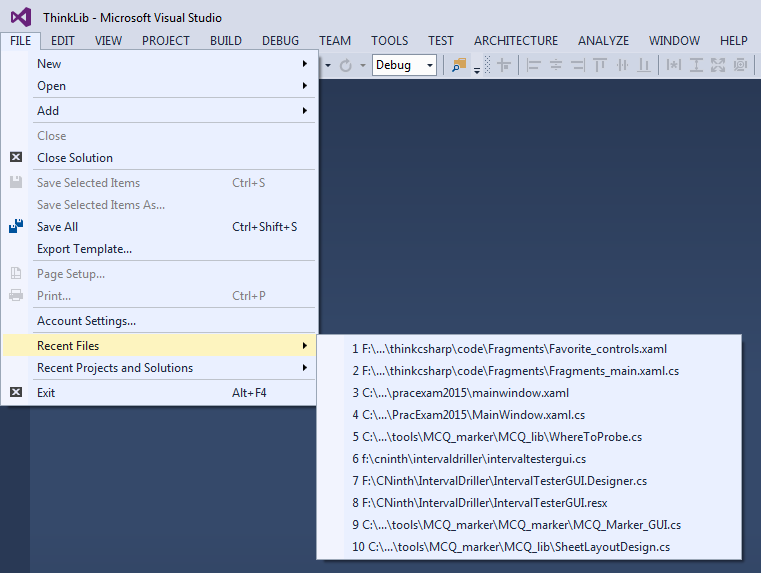Click the Make Same Height icon

696,65
